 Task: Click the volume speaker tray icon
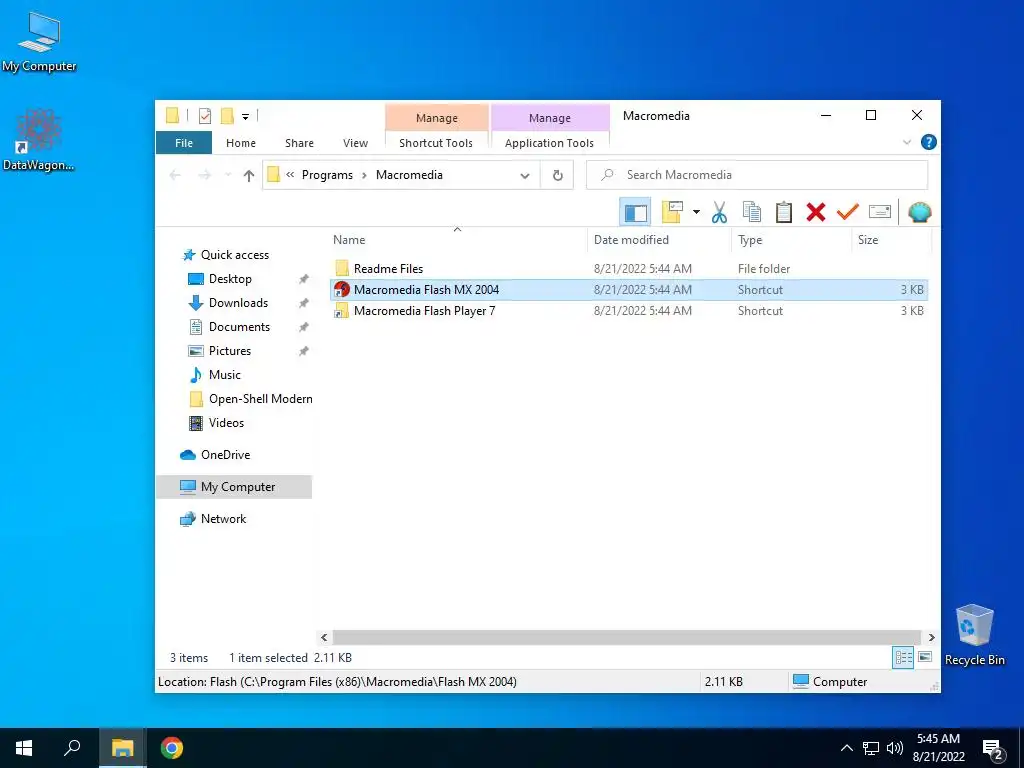[x=895, y=748]
